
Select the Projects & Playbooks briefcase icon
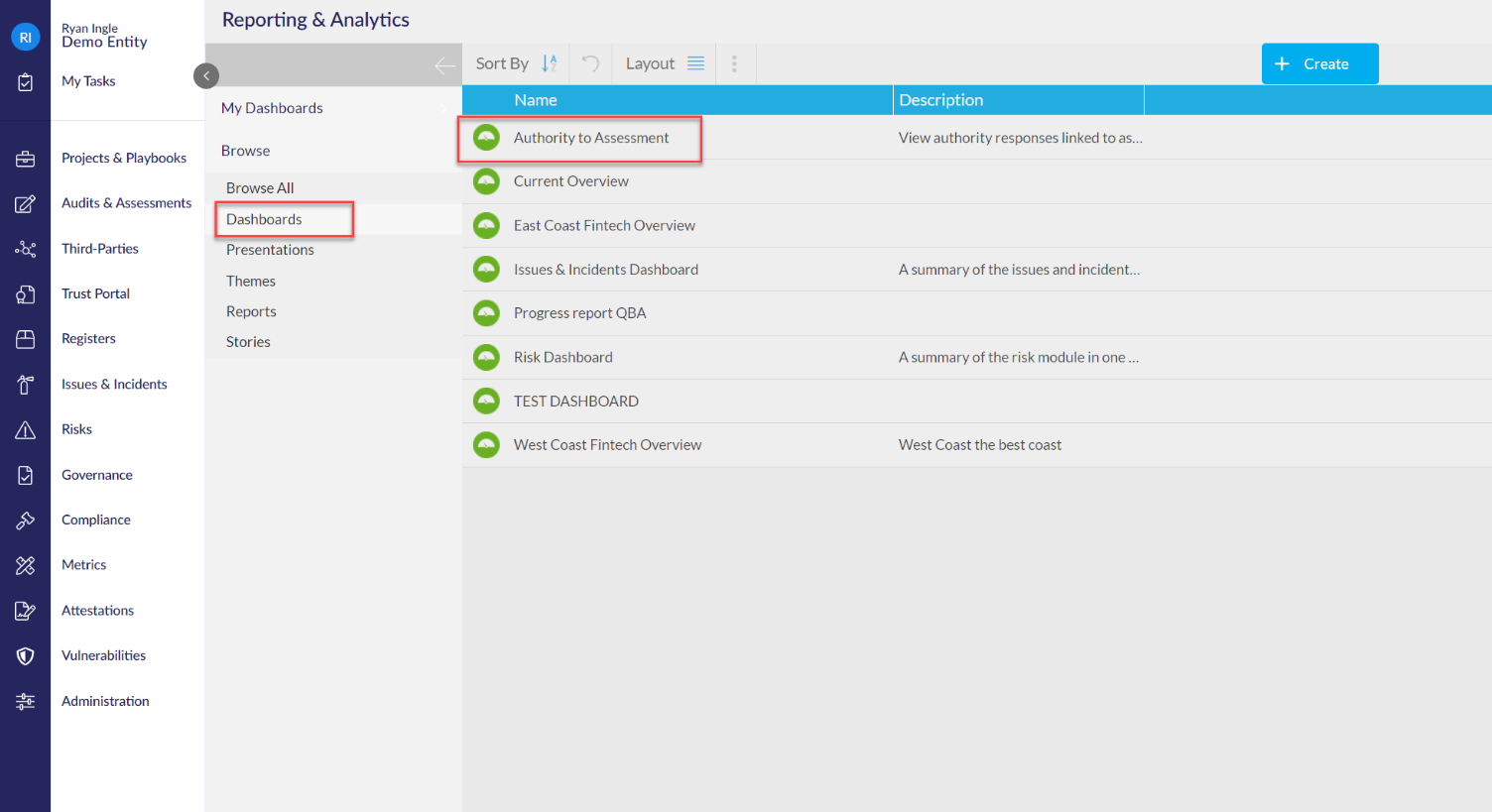click(x=26, y=159)
